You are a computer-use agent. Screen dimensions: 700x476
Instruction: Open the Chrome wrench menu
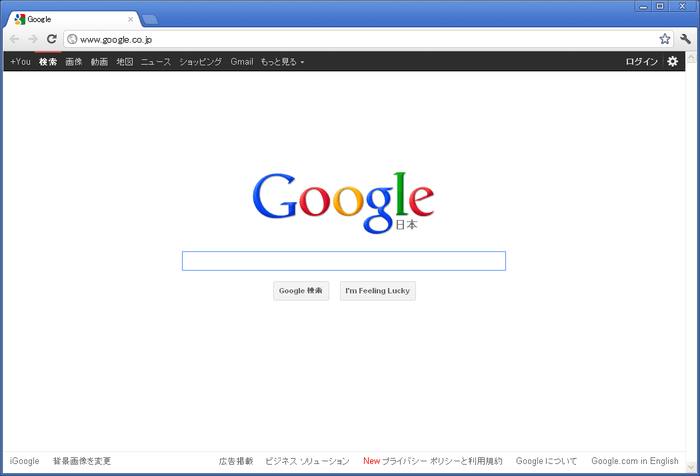tap(686, 39)
